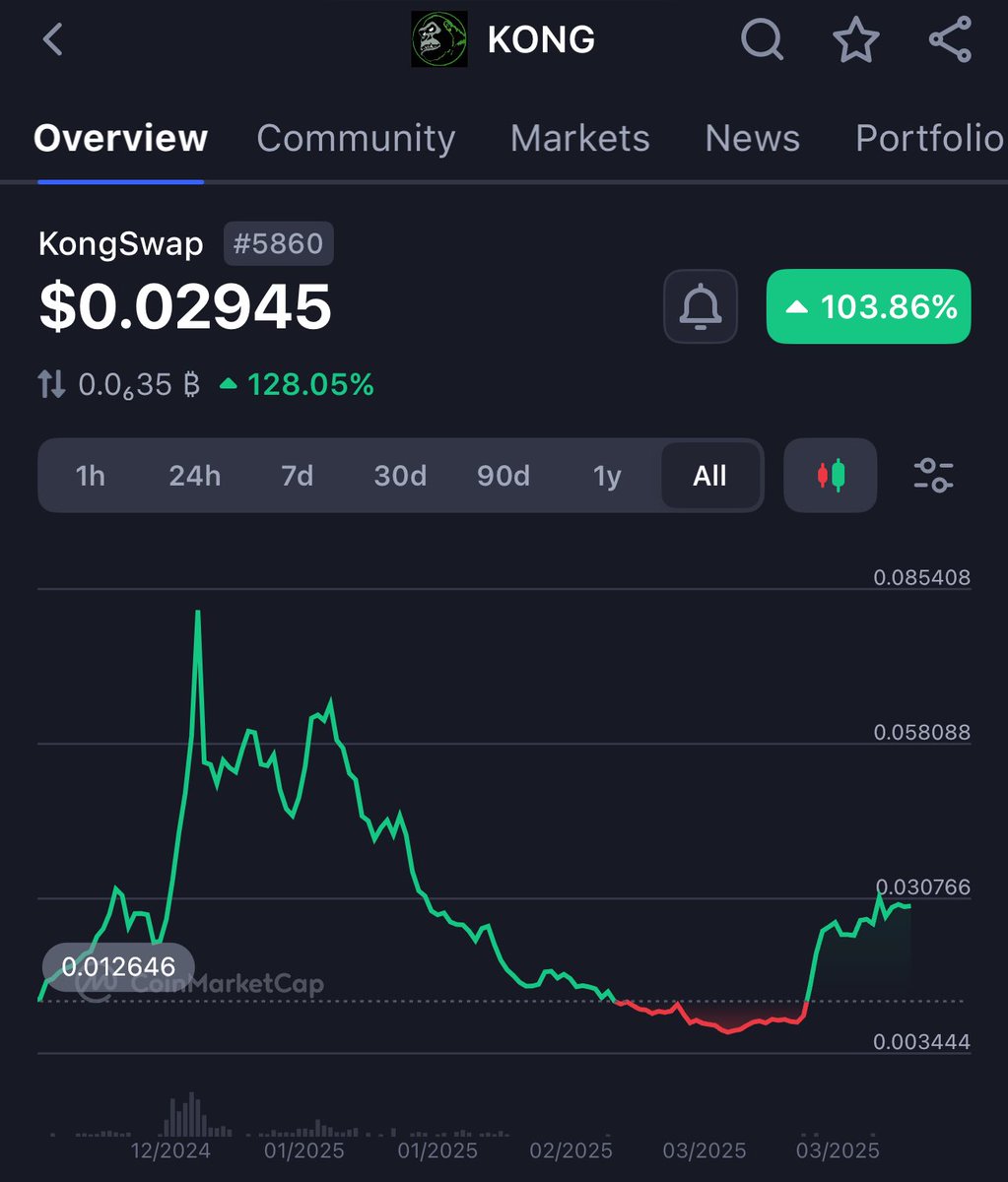
Task: Open the Overview tab
Action: pyautogui.click(x=120, y=138)
